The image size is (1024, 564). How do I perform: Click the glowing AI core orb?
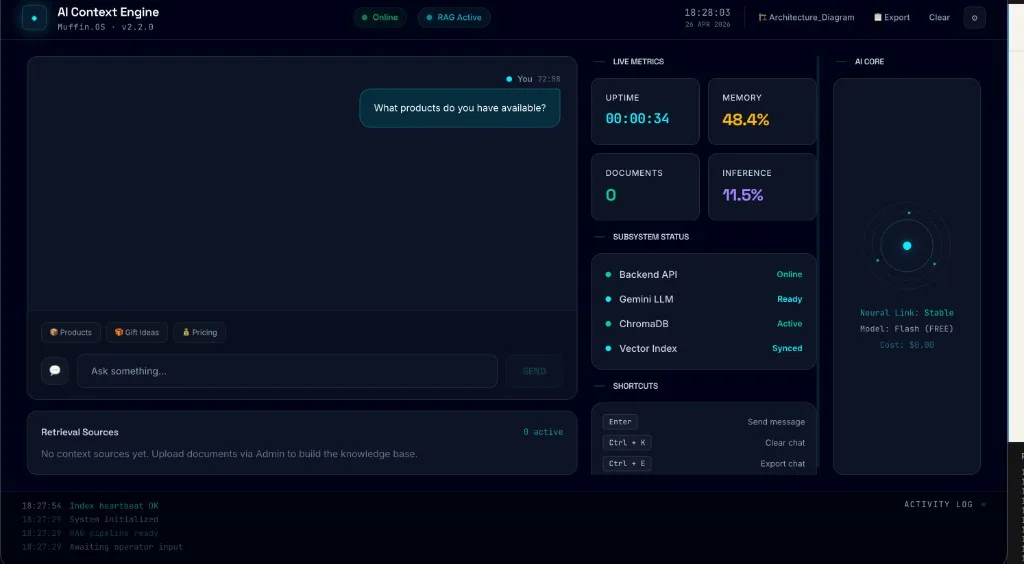pos(906,246)
